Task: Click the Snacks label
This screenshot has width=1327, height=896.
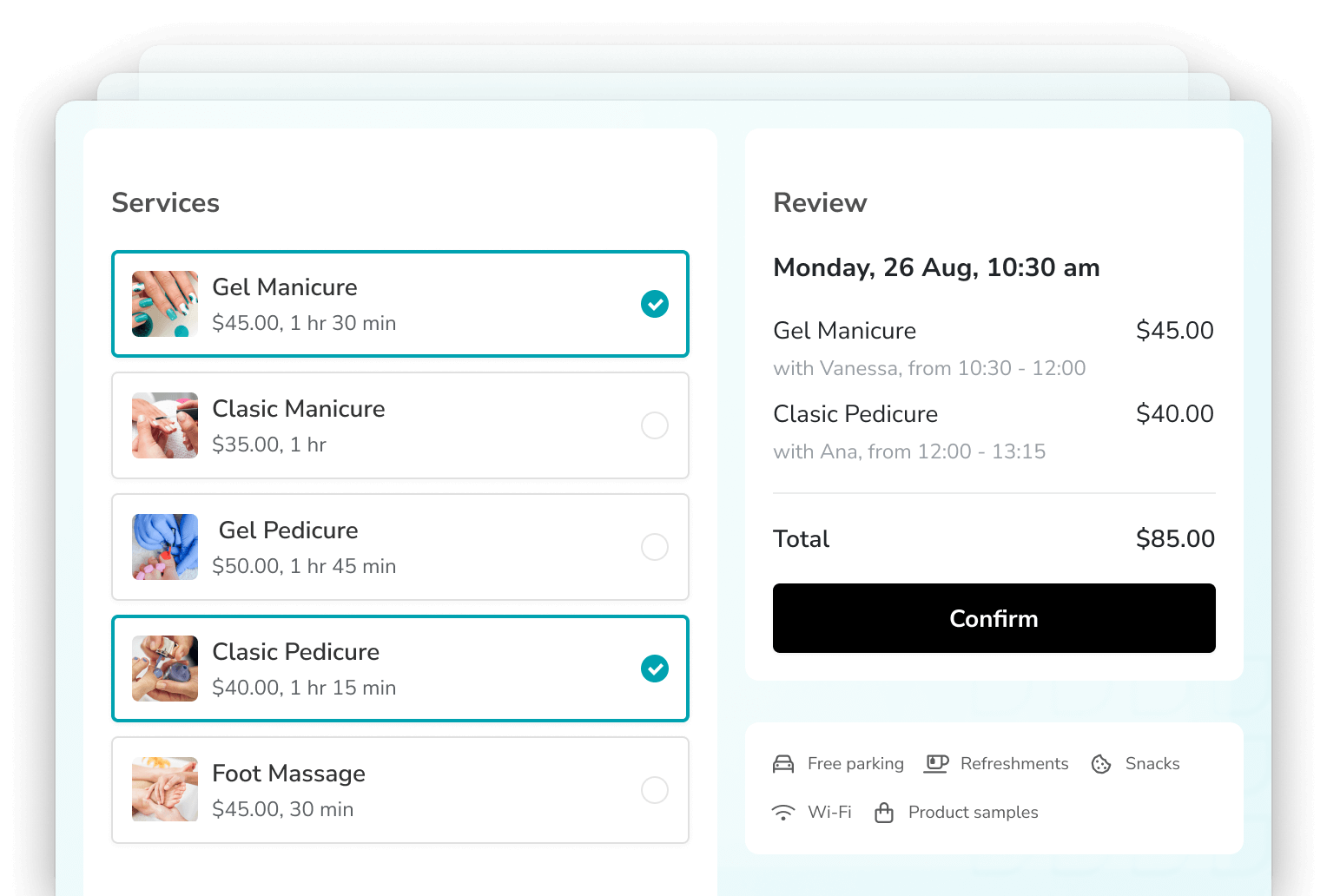Action: tap(1152, 764)
